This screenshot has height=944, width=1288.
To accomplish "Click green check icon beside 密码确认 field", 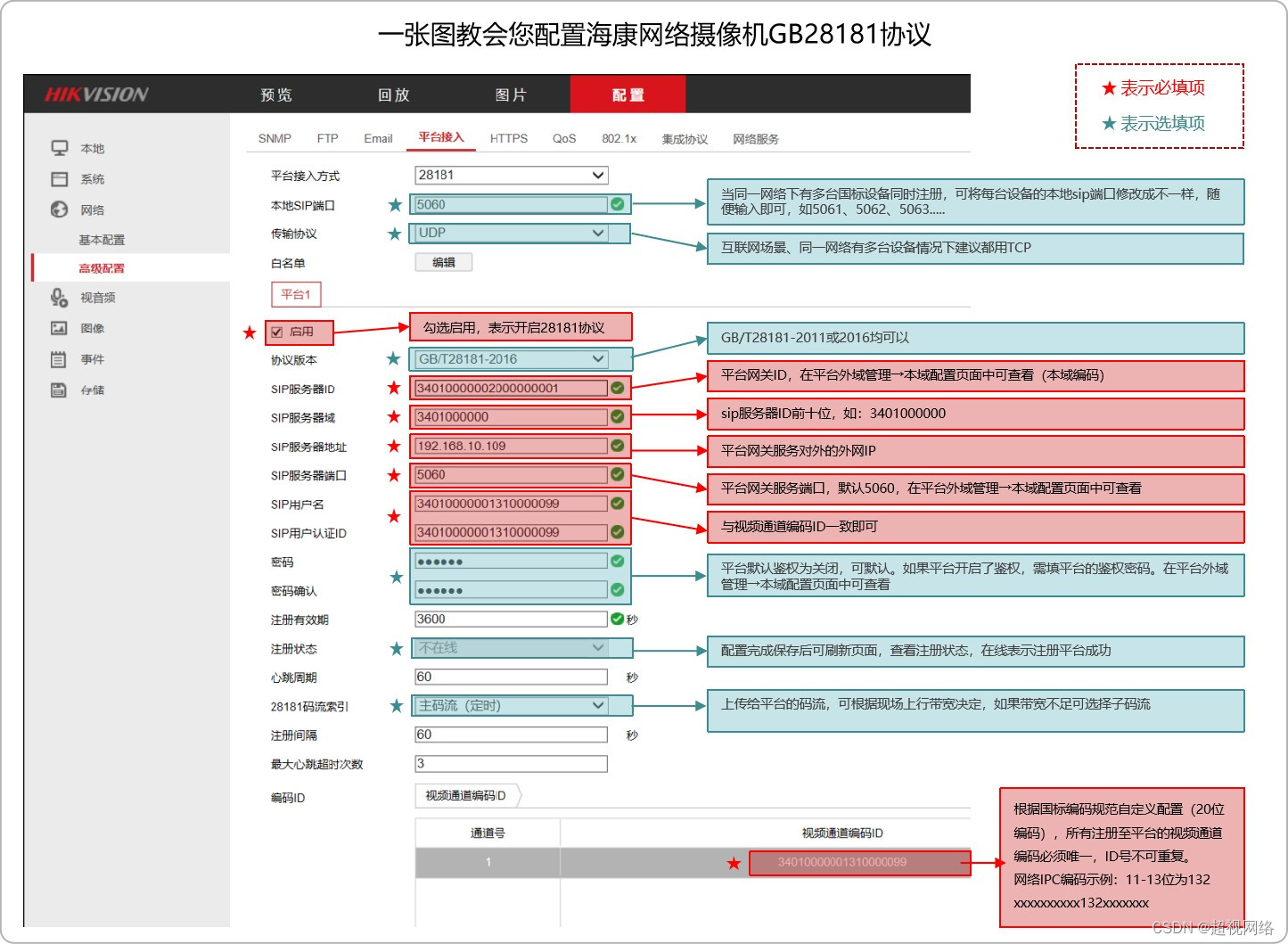I will [x=617, y=590].
